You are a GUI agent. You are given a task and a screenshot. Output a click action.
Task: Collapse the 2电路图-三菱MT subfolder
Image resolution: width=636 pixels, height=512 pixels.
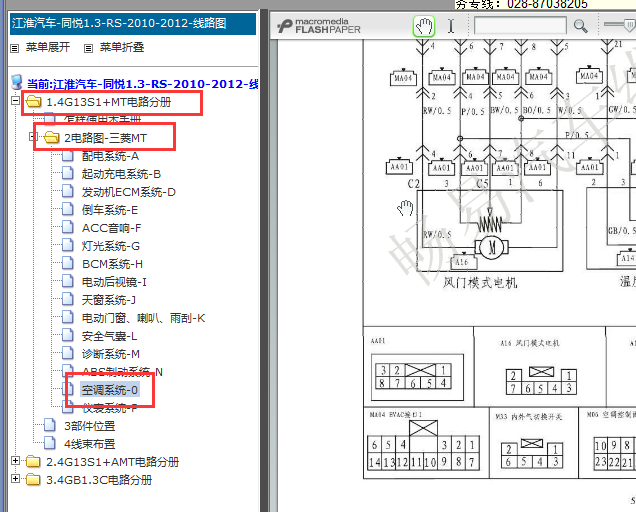(33, 136)
